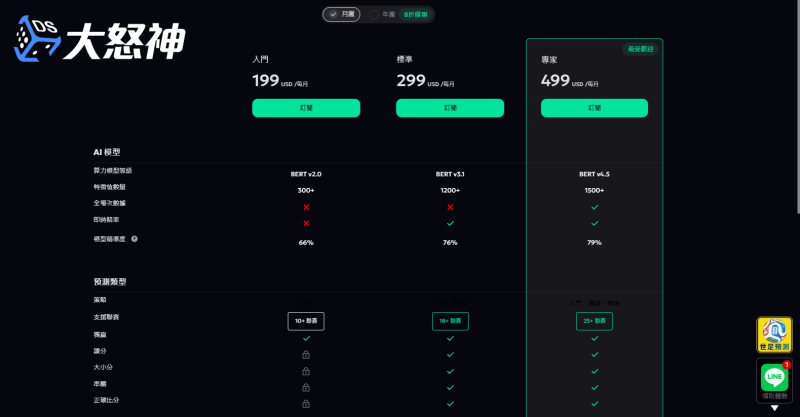Subscribe to the 入門 199 USD plan
The height and width of the screenshot is (417, 800).
306,108
